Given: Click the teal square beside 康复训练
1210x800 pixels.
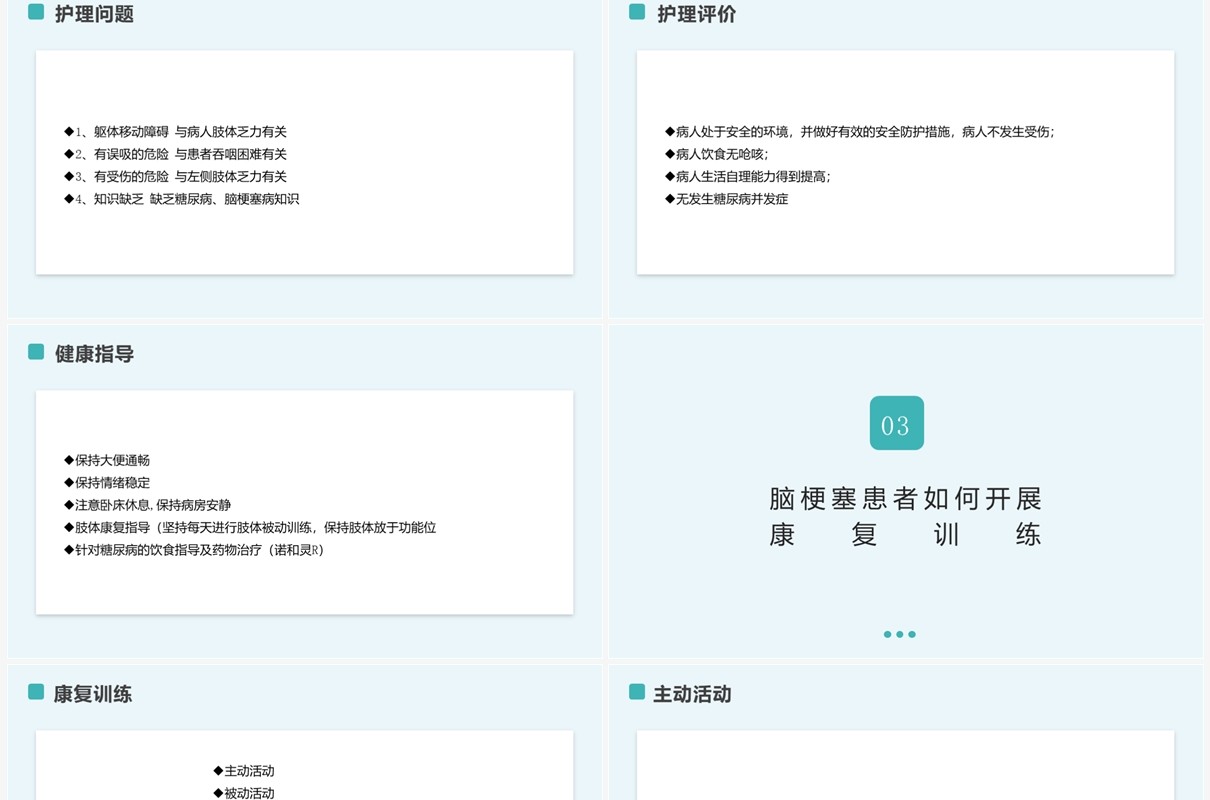Looking at the screenshot, I should 36,692.
